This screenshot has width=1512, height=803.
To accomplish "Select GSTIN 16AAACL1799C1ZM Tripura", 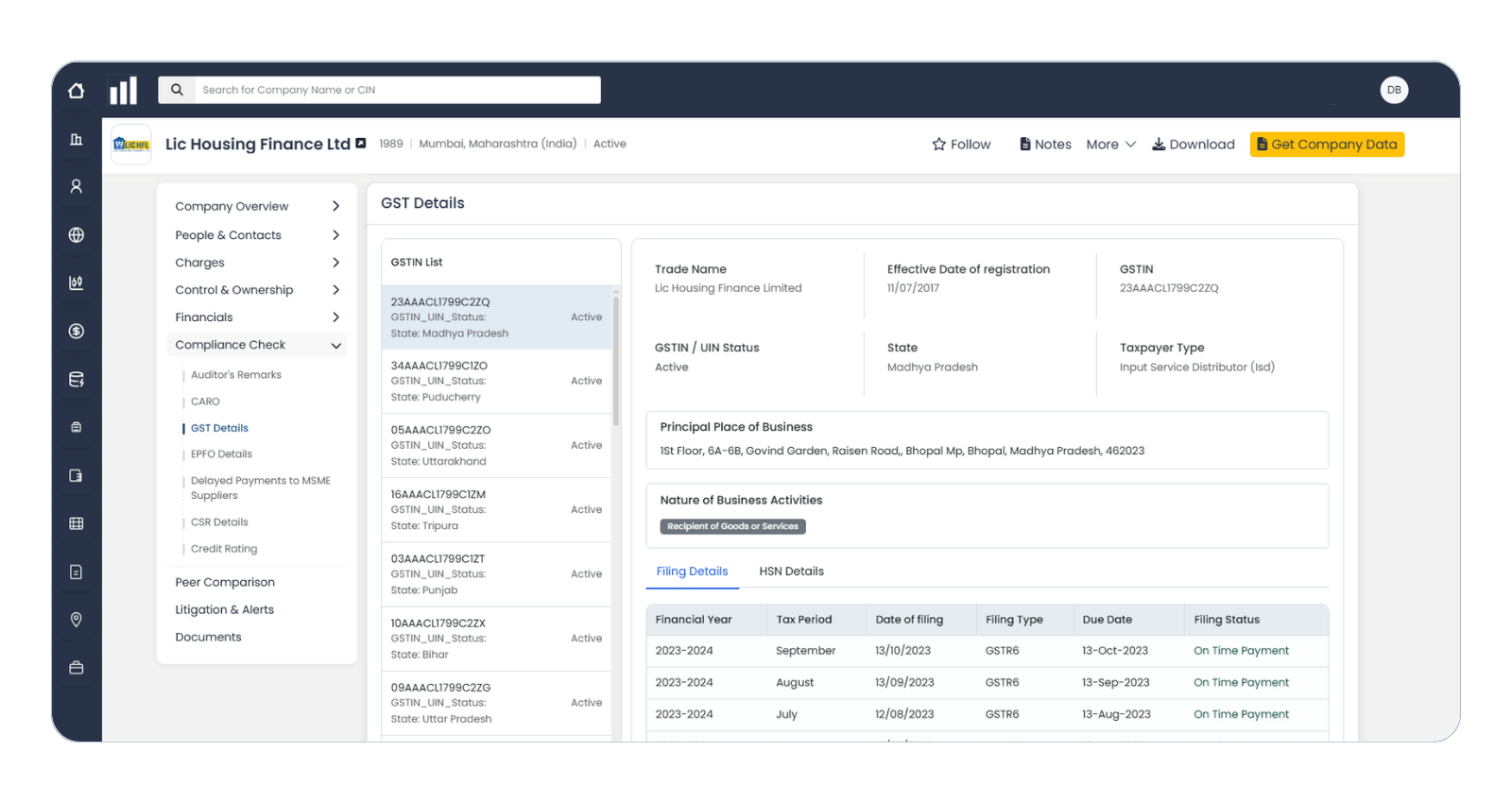I will pyautogui.click(x=496, y=510).
